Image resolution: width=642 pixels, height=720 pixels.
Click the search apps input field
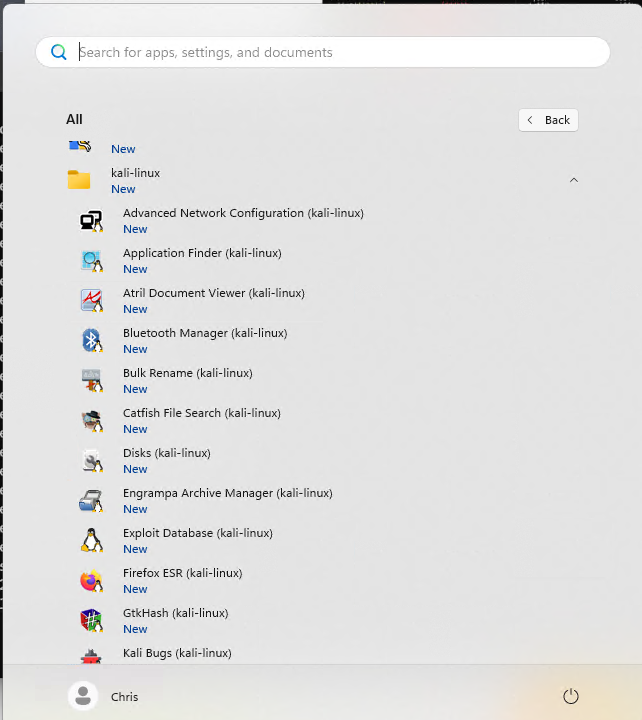(x=323, y=52)
